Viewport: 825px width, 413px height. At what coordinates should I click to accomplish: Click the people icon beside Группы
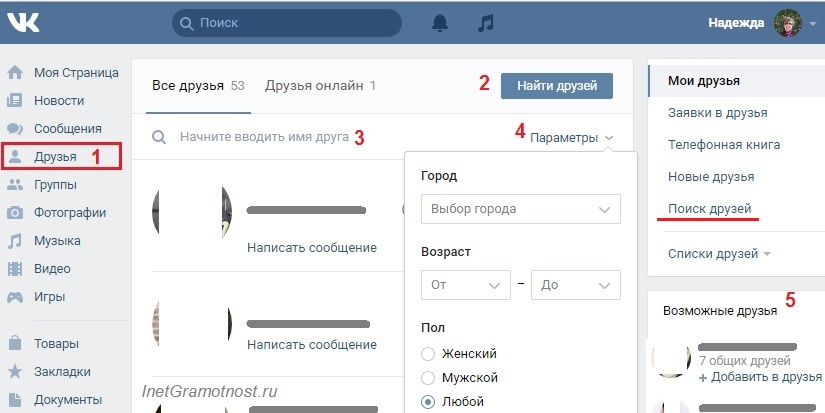tap(15, 185)
